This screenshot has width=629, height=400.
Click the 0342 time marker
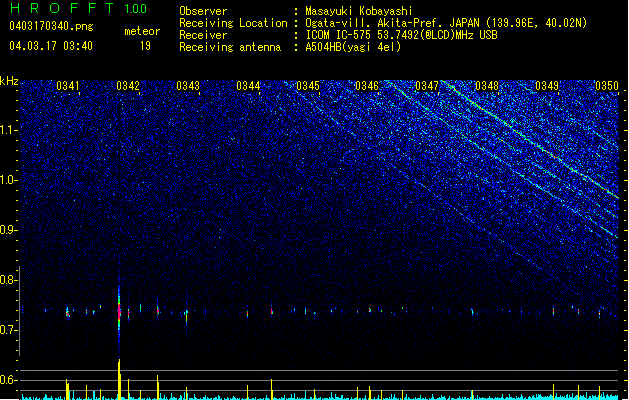click(x=128, y=86)
